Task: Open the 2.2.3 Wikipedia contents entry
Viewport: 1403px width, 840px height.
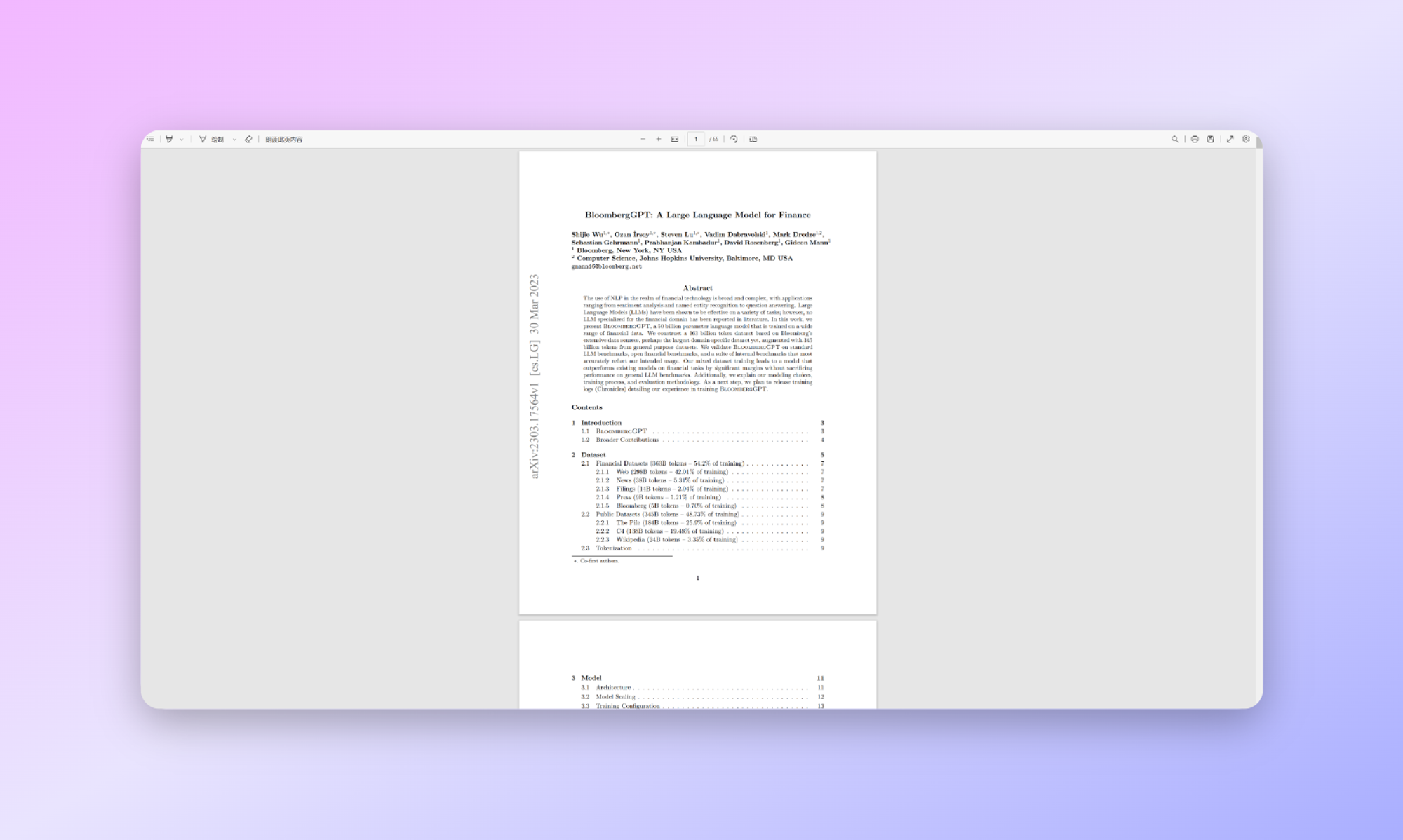Action: coord(710,540)
